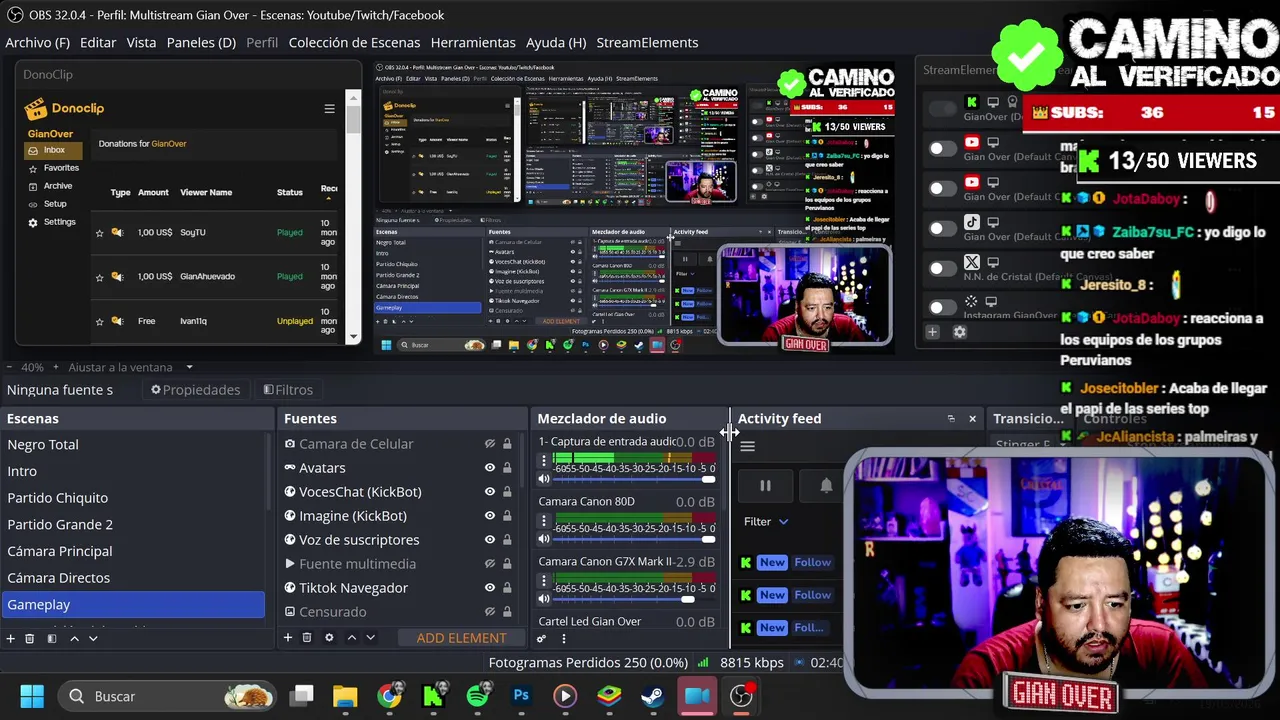The image size is (1280, 720).
Task: Open audio mixer options menu dots at the bottom of the mixer
Action: click(x=563, y=638)
